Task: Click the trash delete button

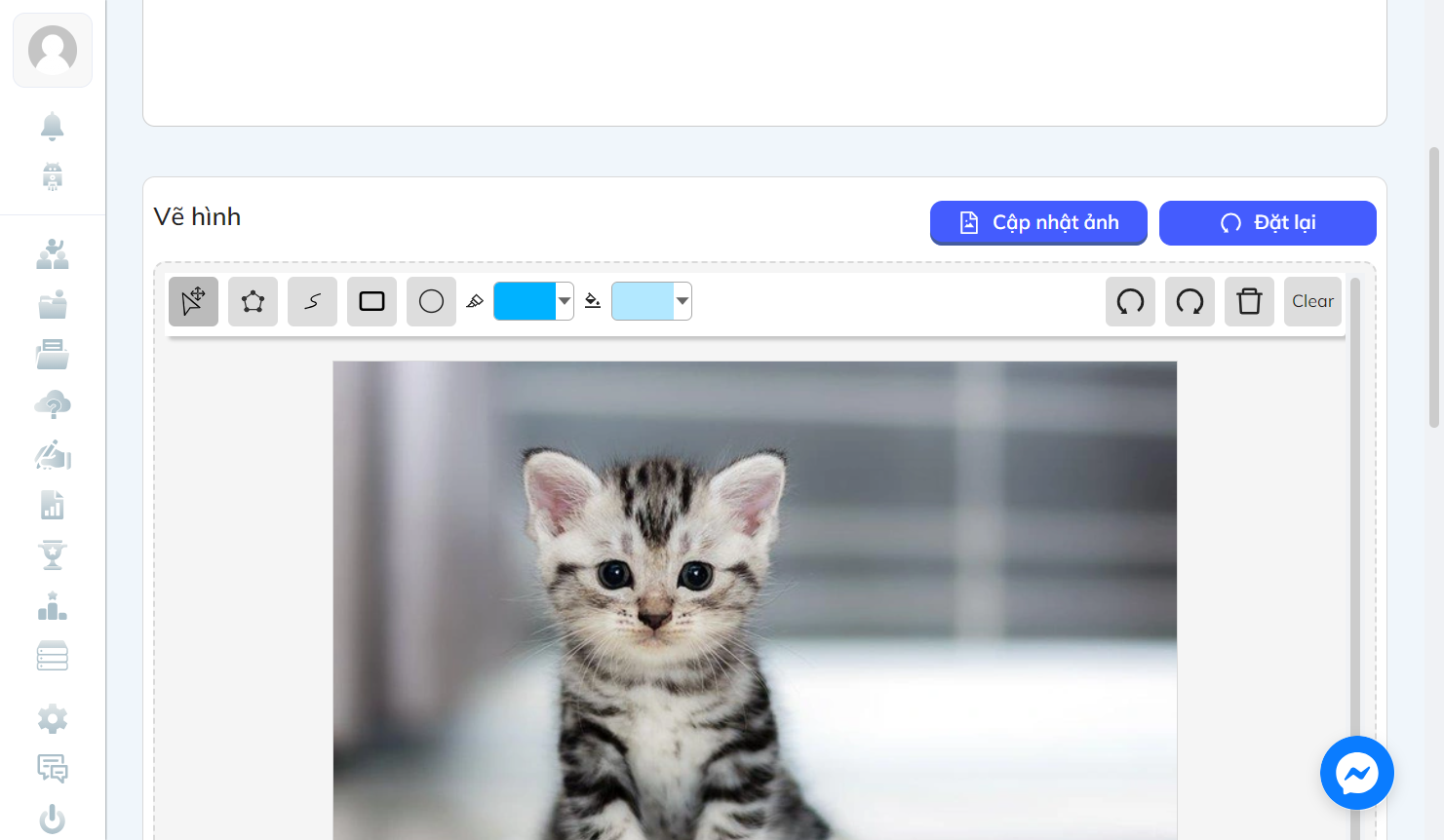Action: tap(1249, 301)
